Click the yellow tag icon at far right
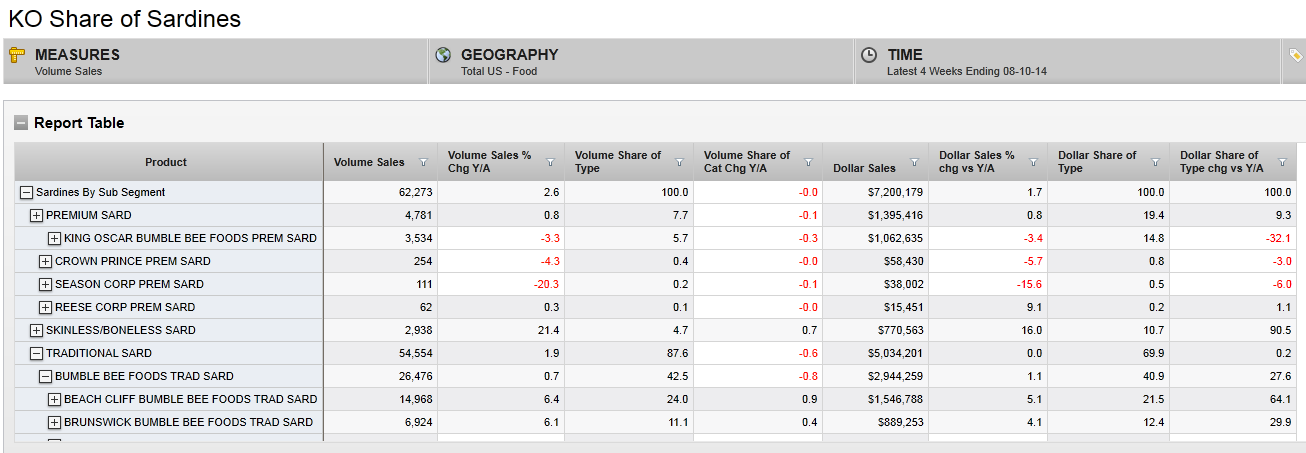 (1296, 56)
